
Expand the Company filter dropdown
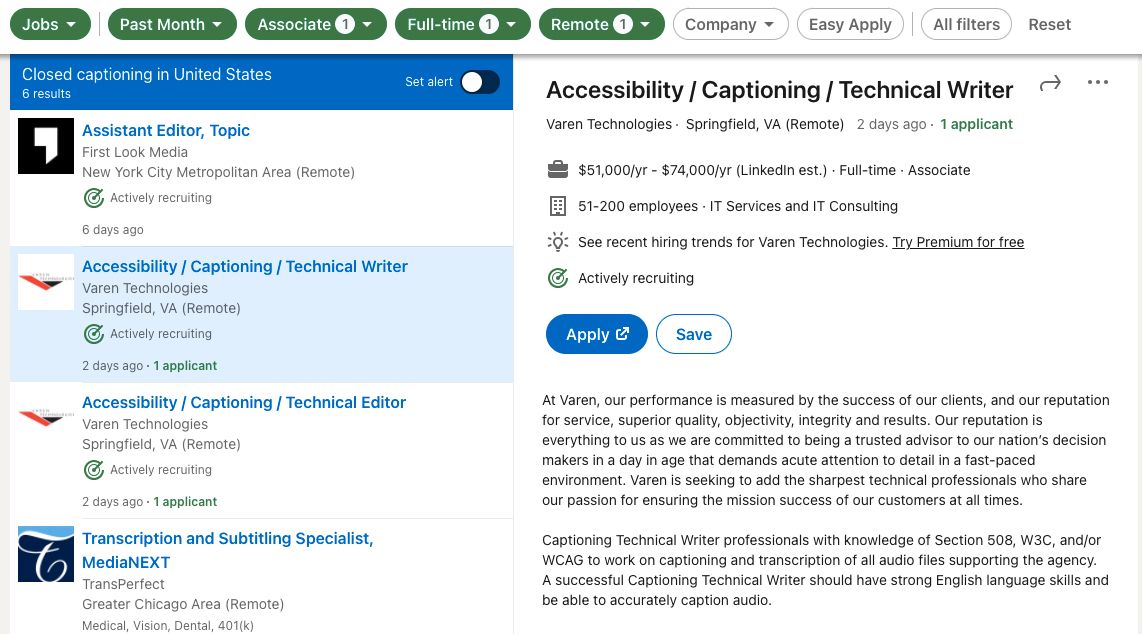(730, 24)
